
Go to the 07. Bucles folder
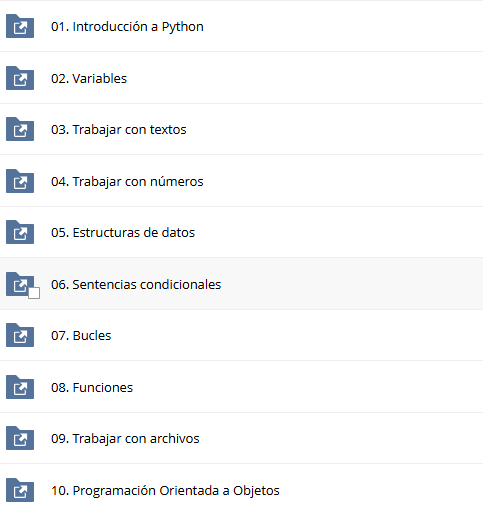[81, 335]
